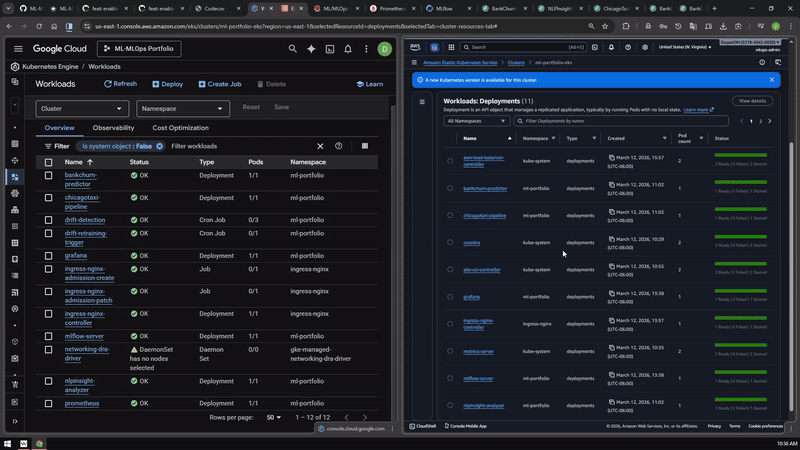Screen dimensions: 800x450
Task: Select radio button for metrics-server deployment
Action: click(450, 351)
